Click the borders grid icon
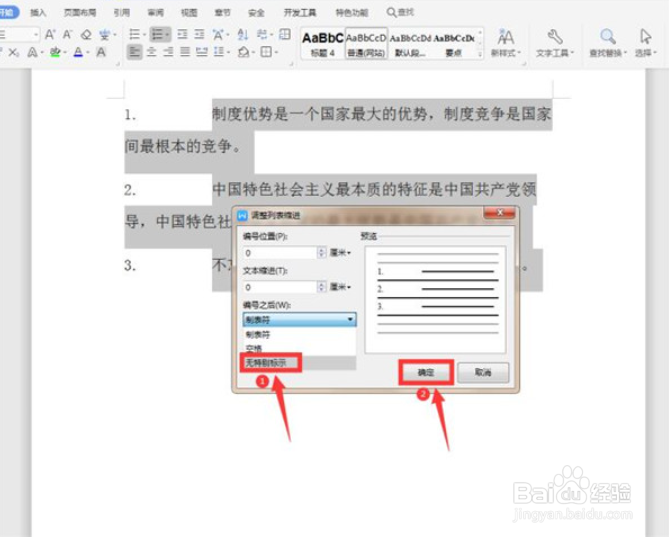 (266, 52)
